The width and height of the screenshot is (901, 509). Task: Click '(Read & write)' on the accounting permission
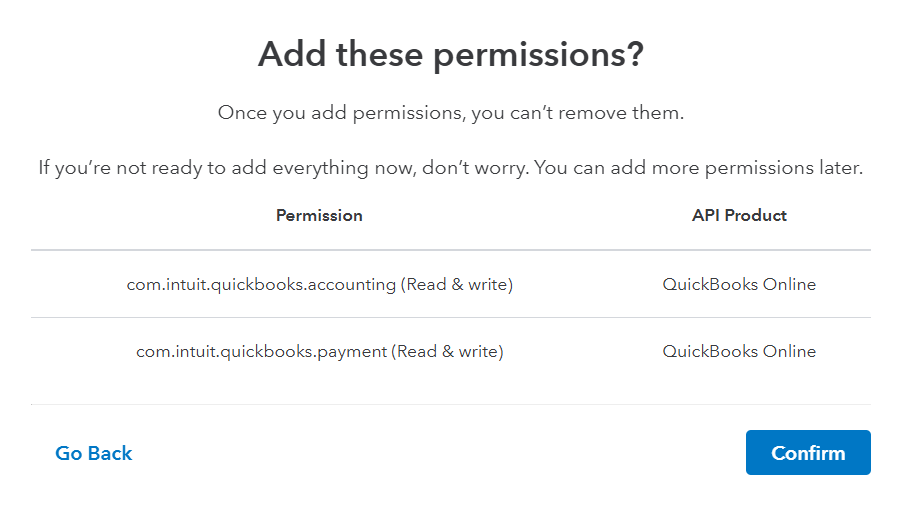457,284
